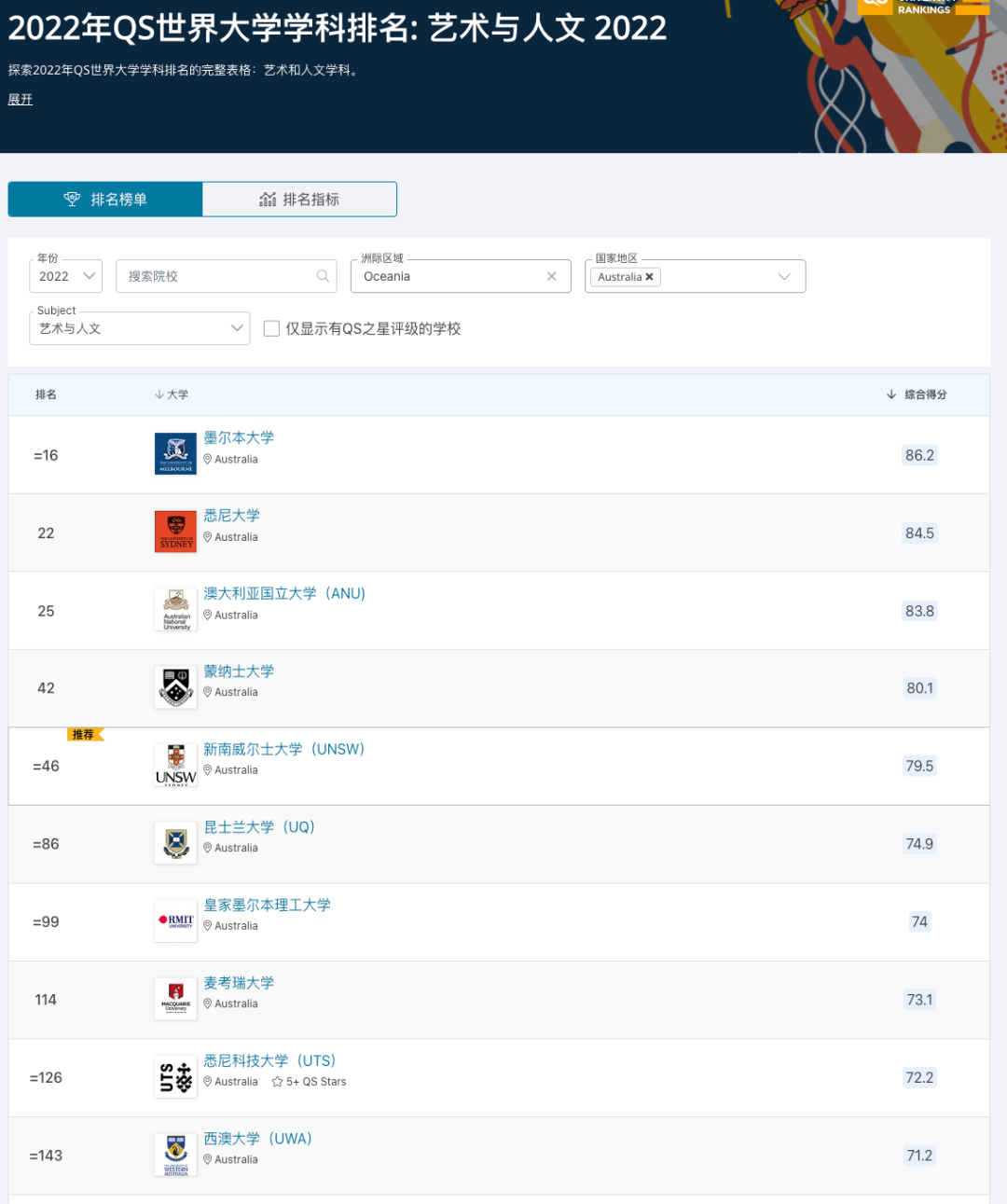Click the 86.2 score for 墨尔本大学
This screenshot has width=1007, height=1204.
tap(919, 455)
